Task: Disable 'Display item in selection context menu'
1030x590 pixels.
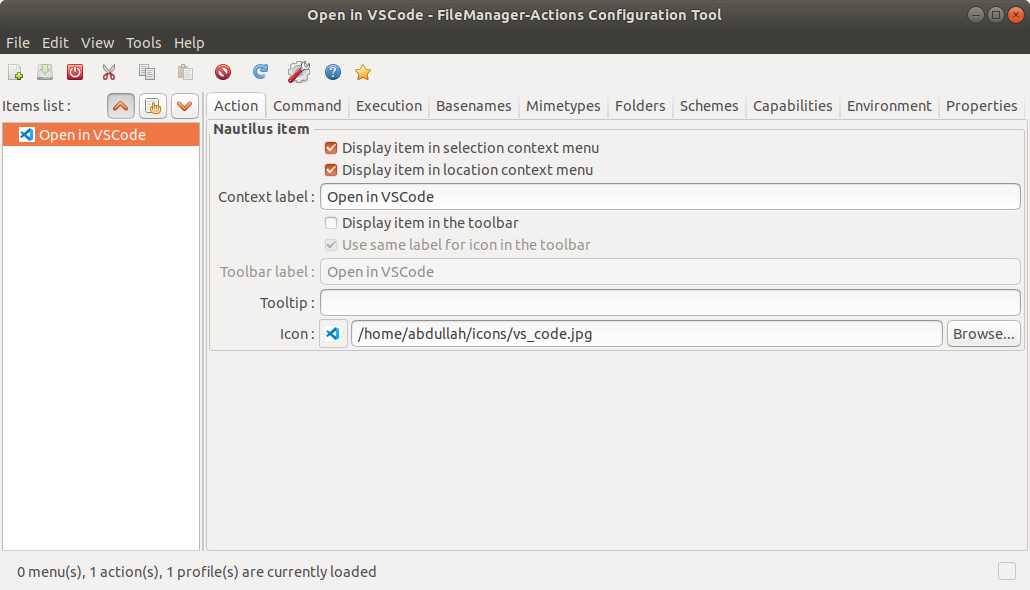Action: click(x=331, y=147)
